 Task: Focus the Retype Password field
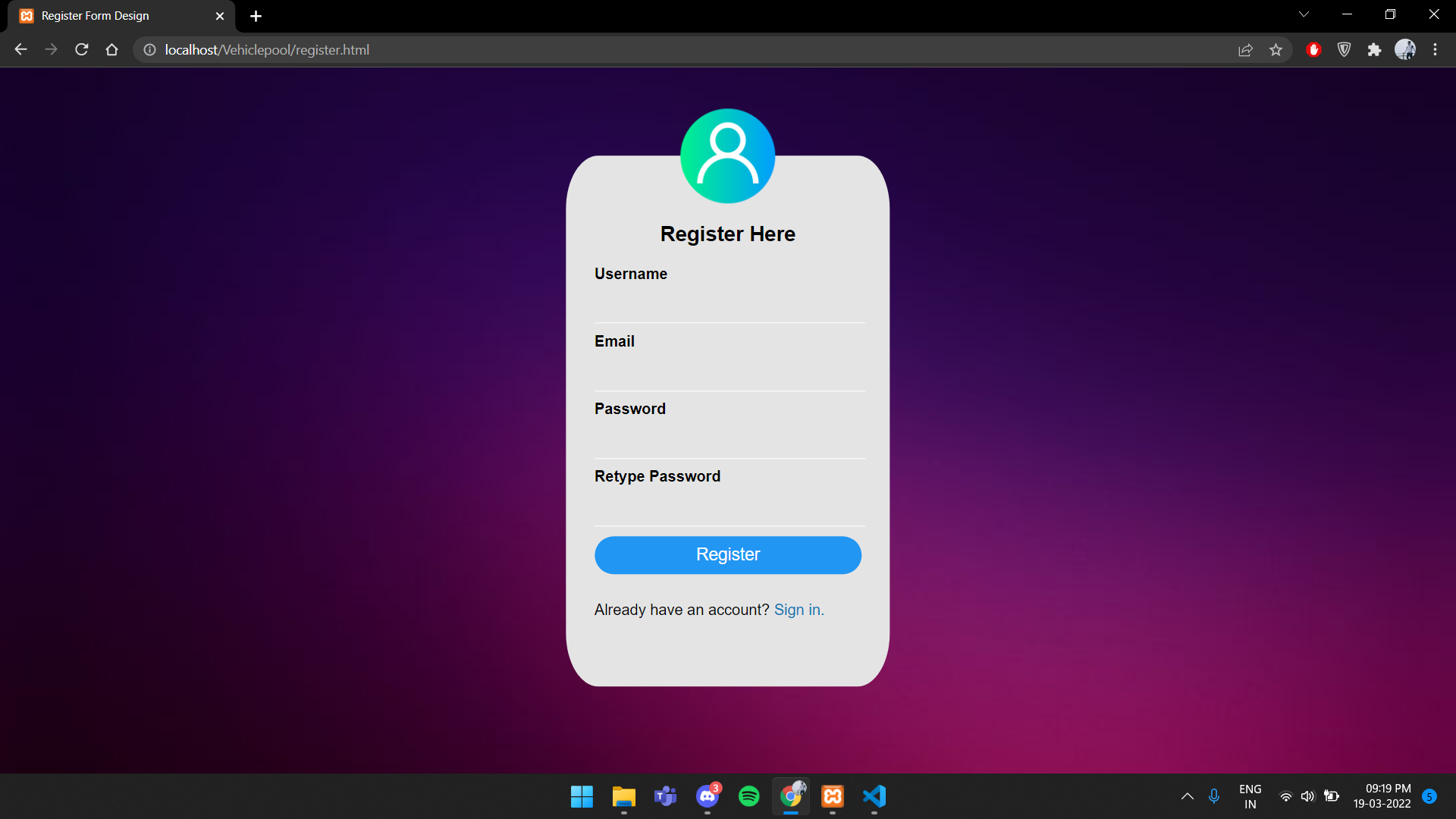pos(729,508)
